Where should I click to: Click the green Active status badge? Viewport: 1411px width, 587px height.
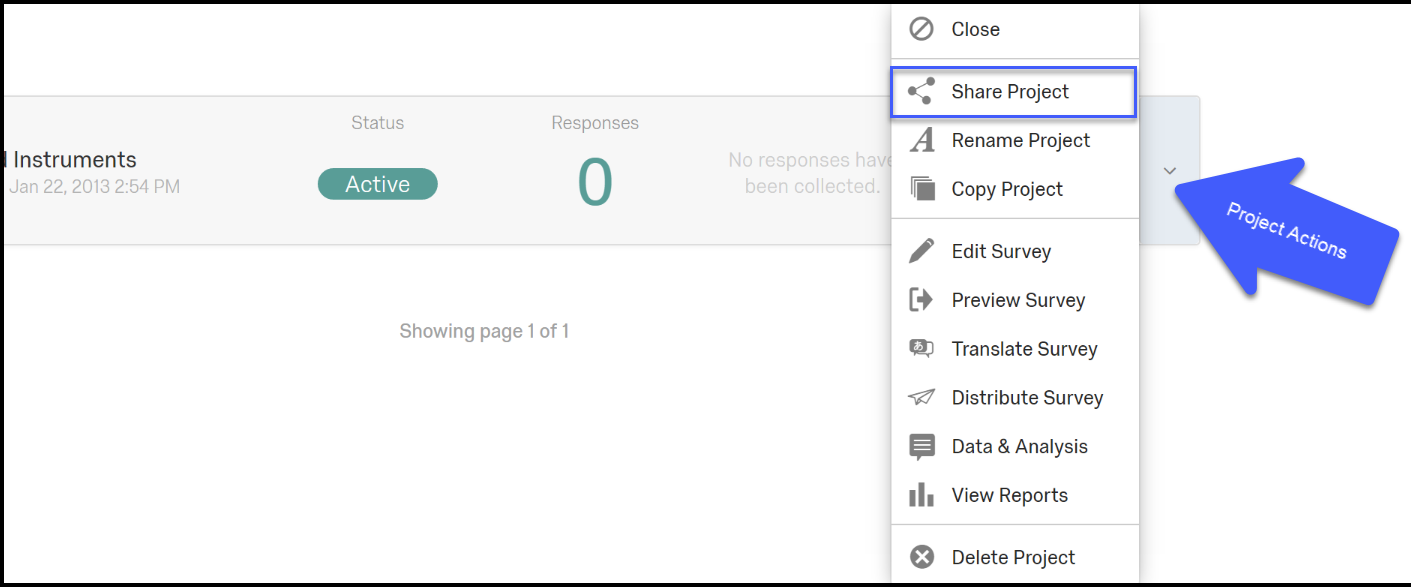tap(378, 184)
